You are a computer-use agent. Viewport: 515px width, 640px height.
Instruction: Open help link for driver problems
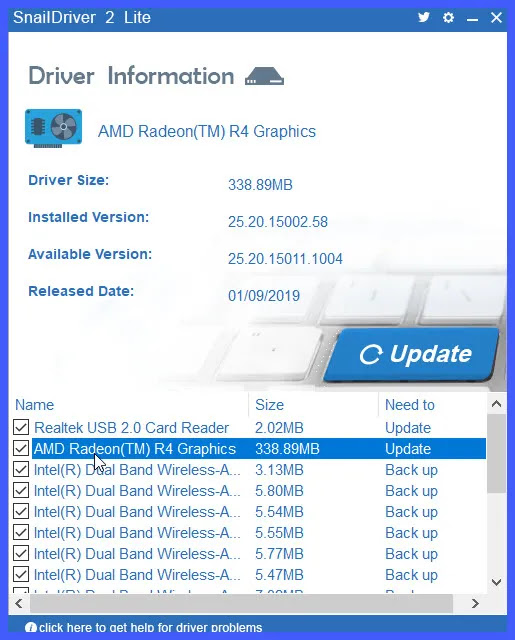(x=151, y=627)
